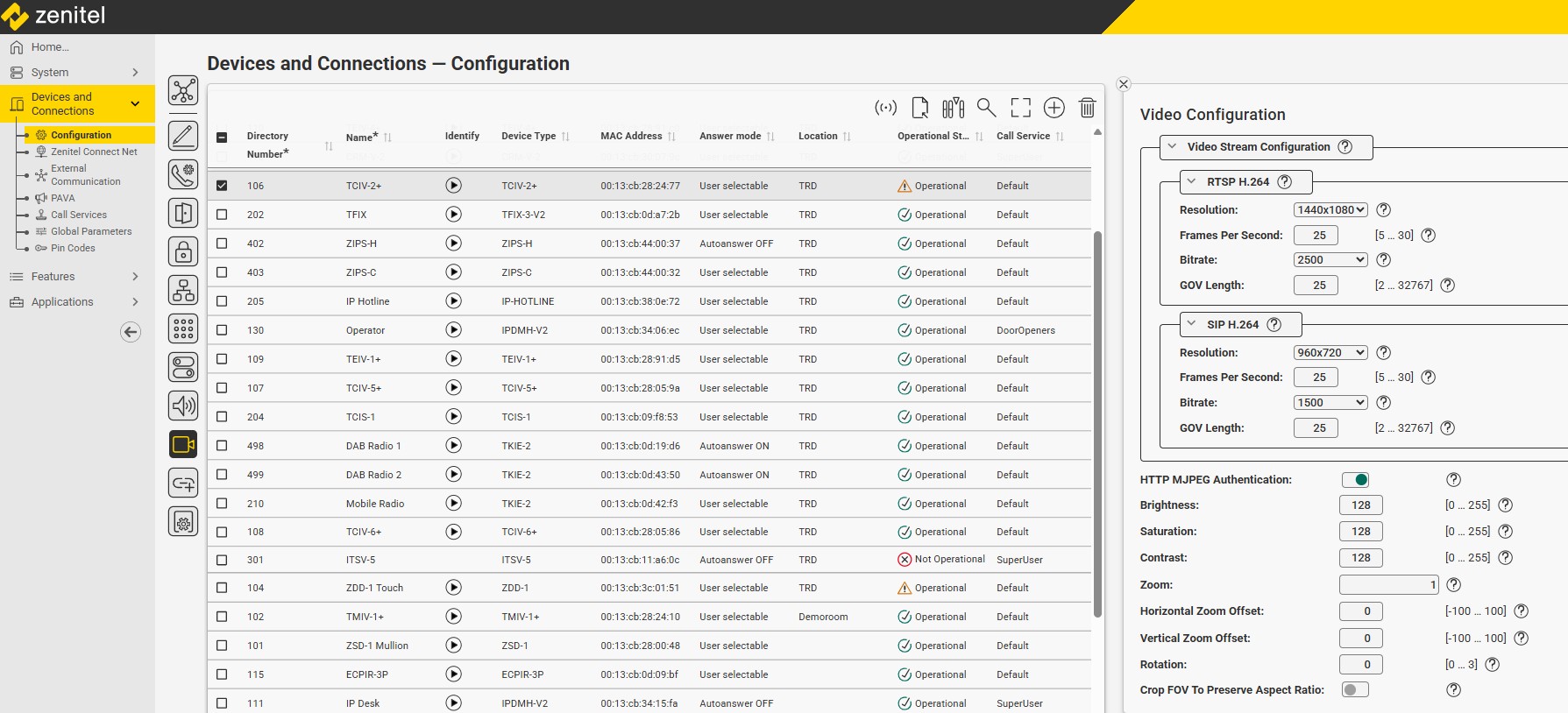Open Zenitel Connect Net in sidebar
The height and width of the screenshot is (713, 1568).
[94, 152]
